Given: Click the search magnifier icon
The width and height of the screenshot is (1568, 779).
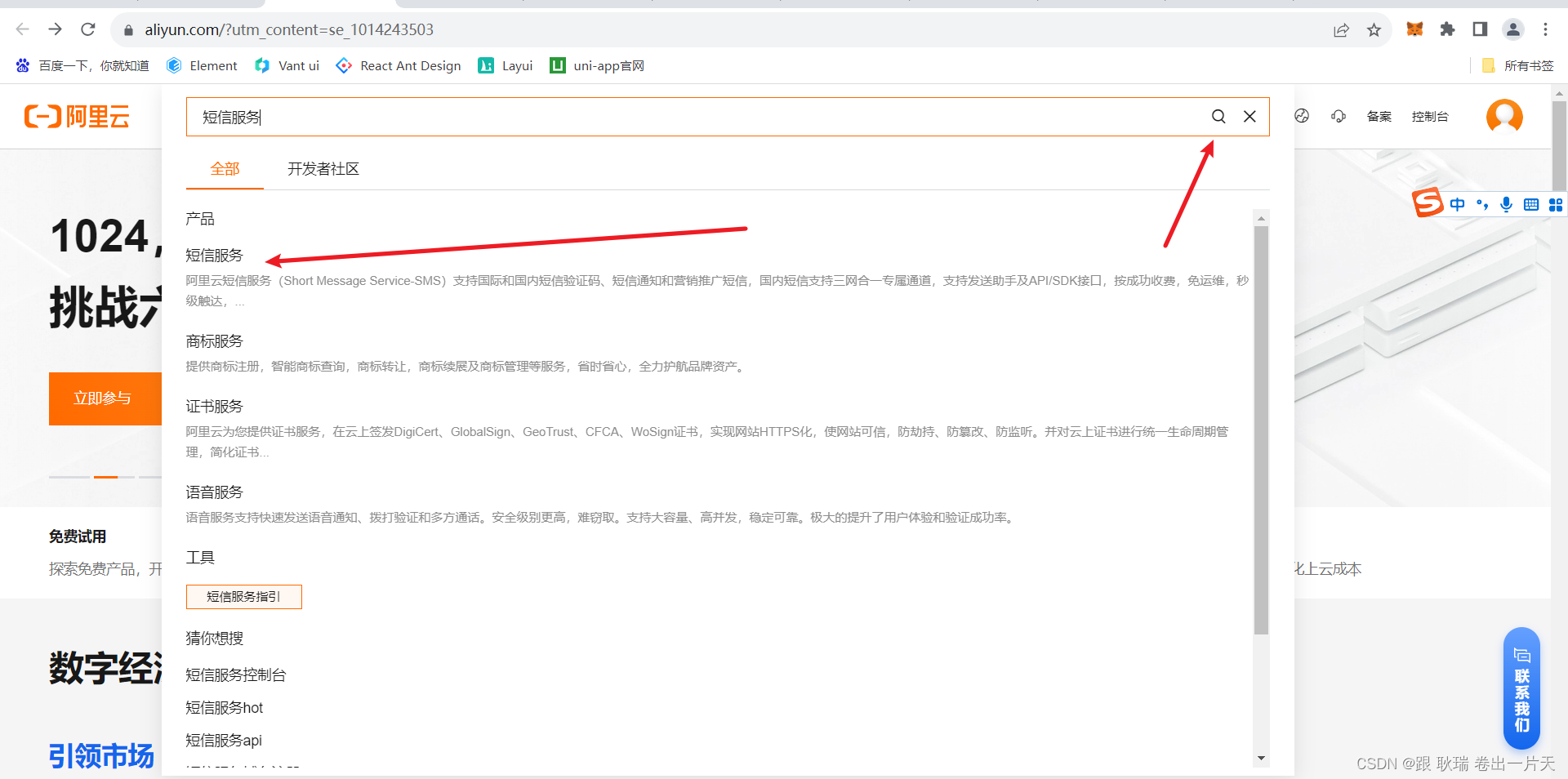Looking at the screenshot, I should point(1218,117).
